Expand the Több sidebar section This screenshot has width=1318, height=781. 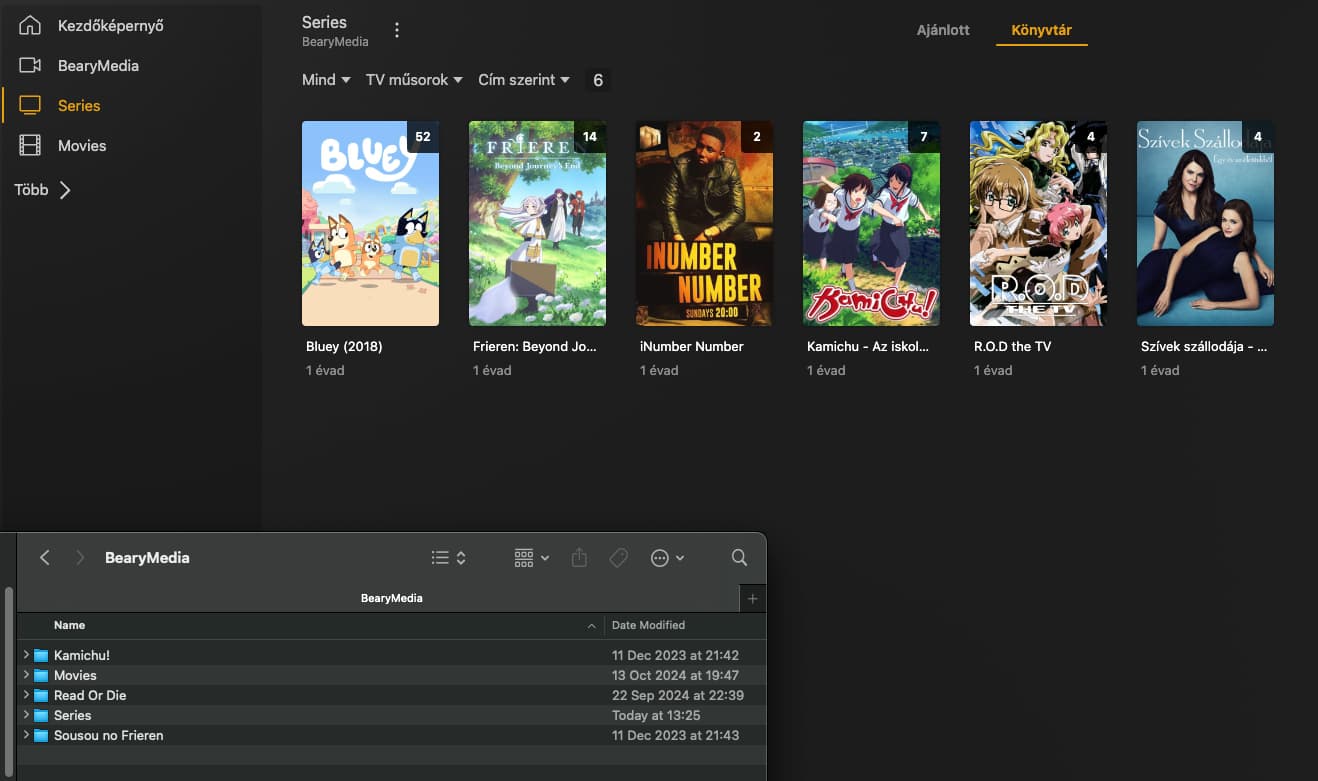[42, 189]
